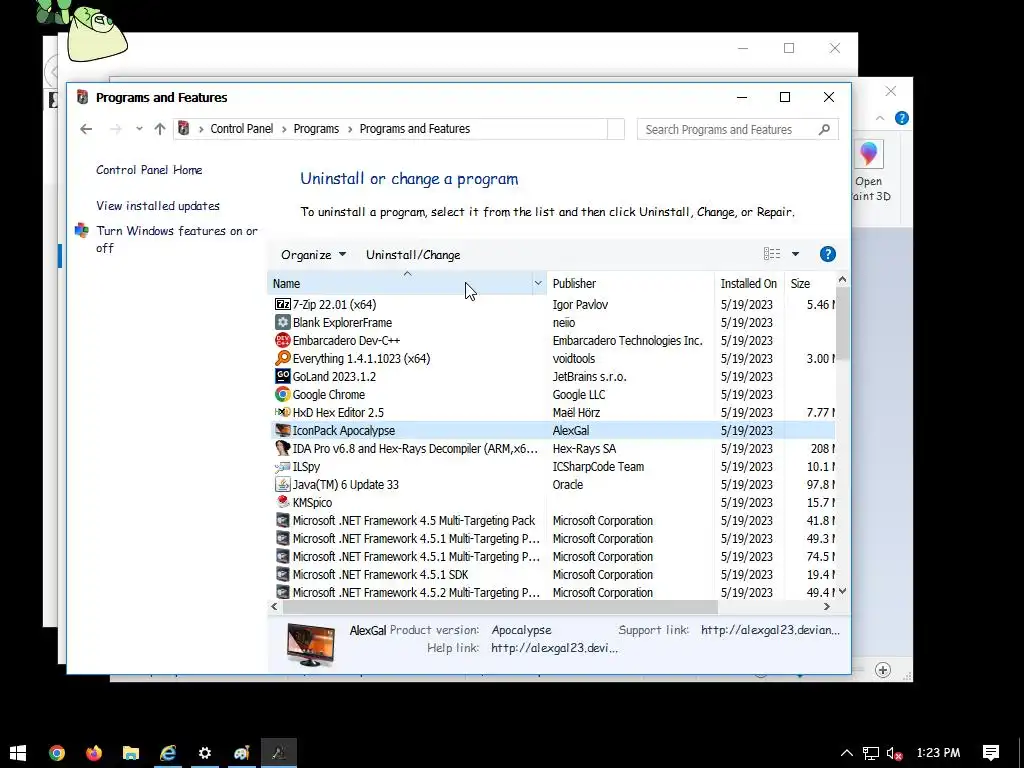The height and width of the screenshot is (768, 1024).
Task: Select the Hex-Rays SA publisher cell
Action: click(x=584, y=449)
